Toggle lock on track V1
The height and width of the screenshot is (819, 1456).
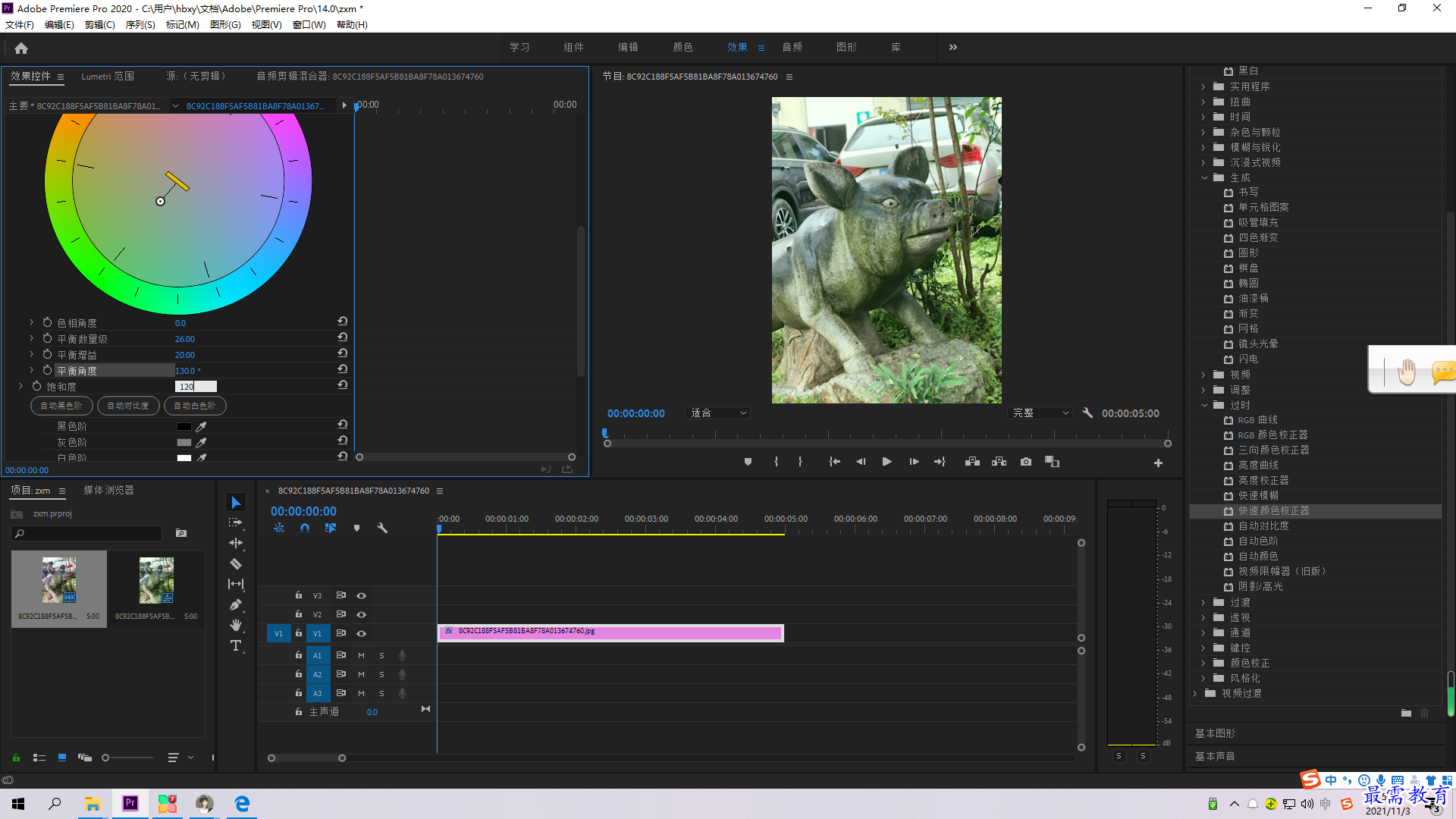299,633
